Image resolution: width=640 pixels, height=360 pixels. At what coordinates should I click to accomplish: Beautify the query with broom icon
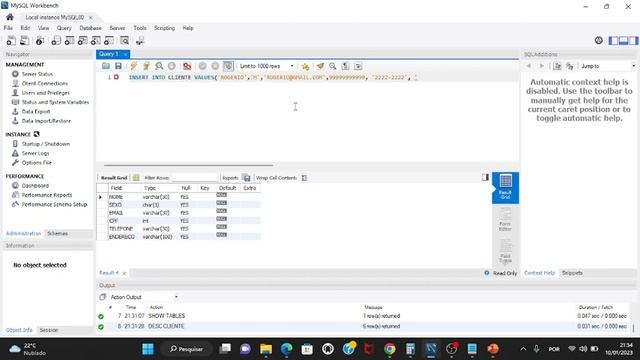320,66
